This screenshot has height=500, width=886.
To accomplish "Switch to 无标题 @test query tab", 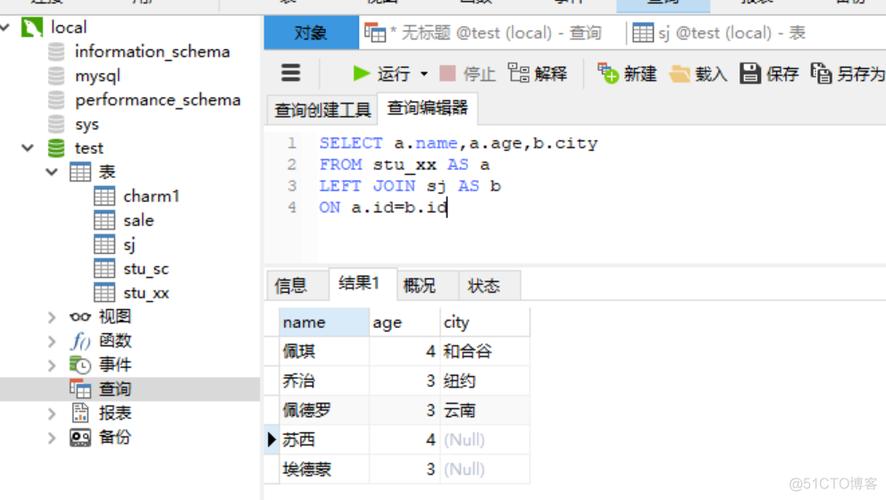I will point(483,33).
